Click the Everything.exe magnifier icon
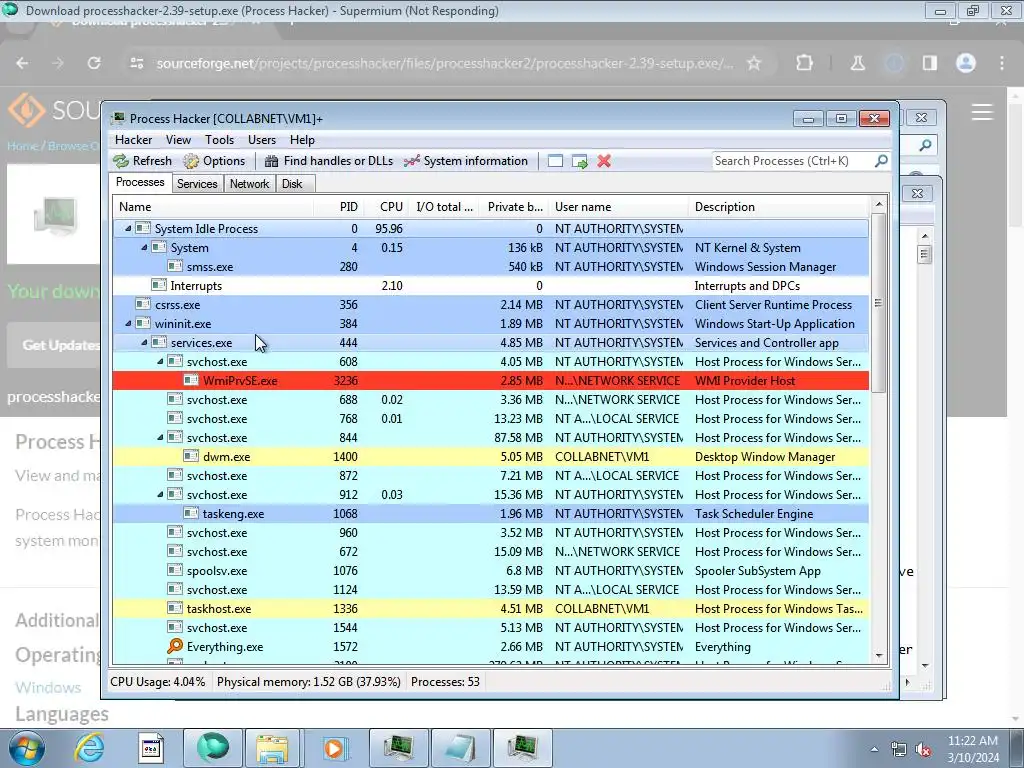 (x=175, y=647)
